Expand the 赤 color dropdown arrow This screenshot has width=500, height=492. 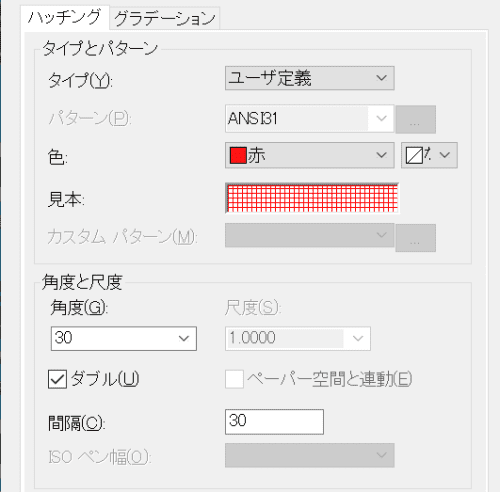coord(382,155)
